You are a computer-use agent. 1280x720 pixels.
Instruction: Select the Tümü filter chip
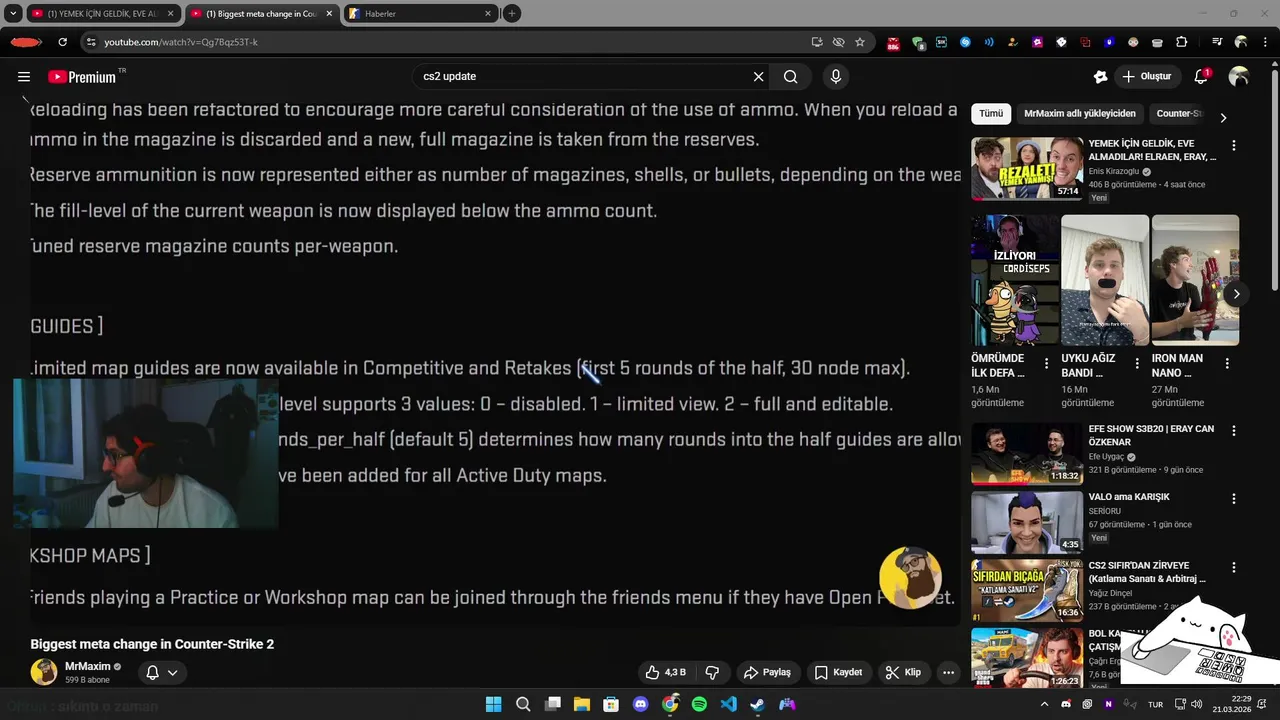pos(991,114)
